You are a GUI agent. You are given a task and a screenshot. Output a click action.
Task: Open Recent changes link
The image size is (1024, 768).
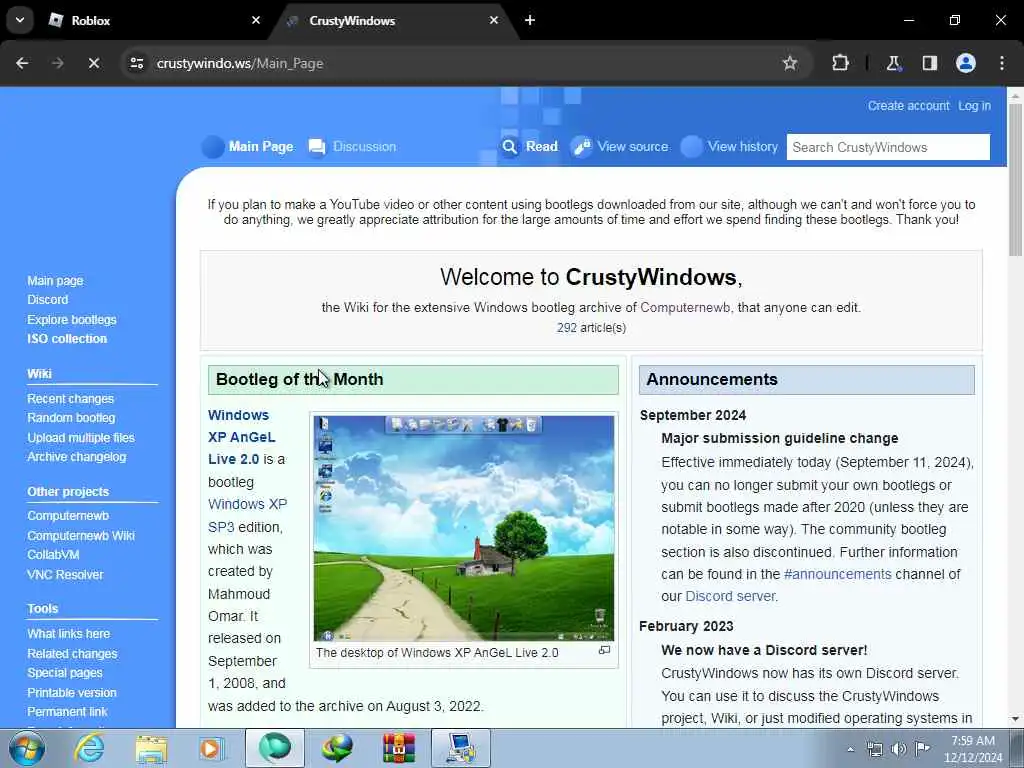coord(70,398)
